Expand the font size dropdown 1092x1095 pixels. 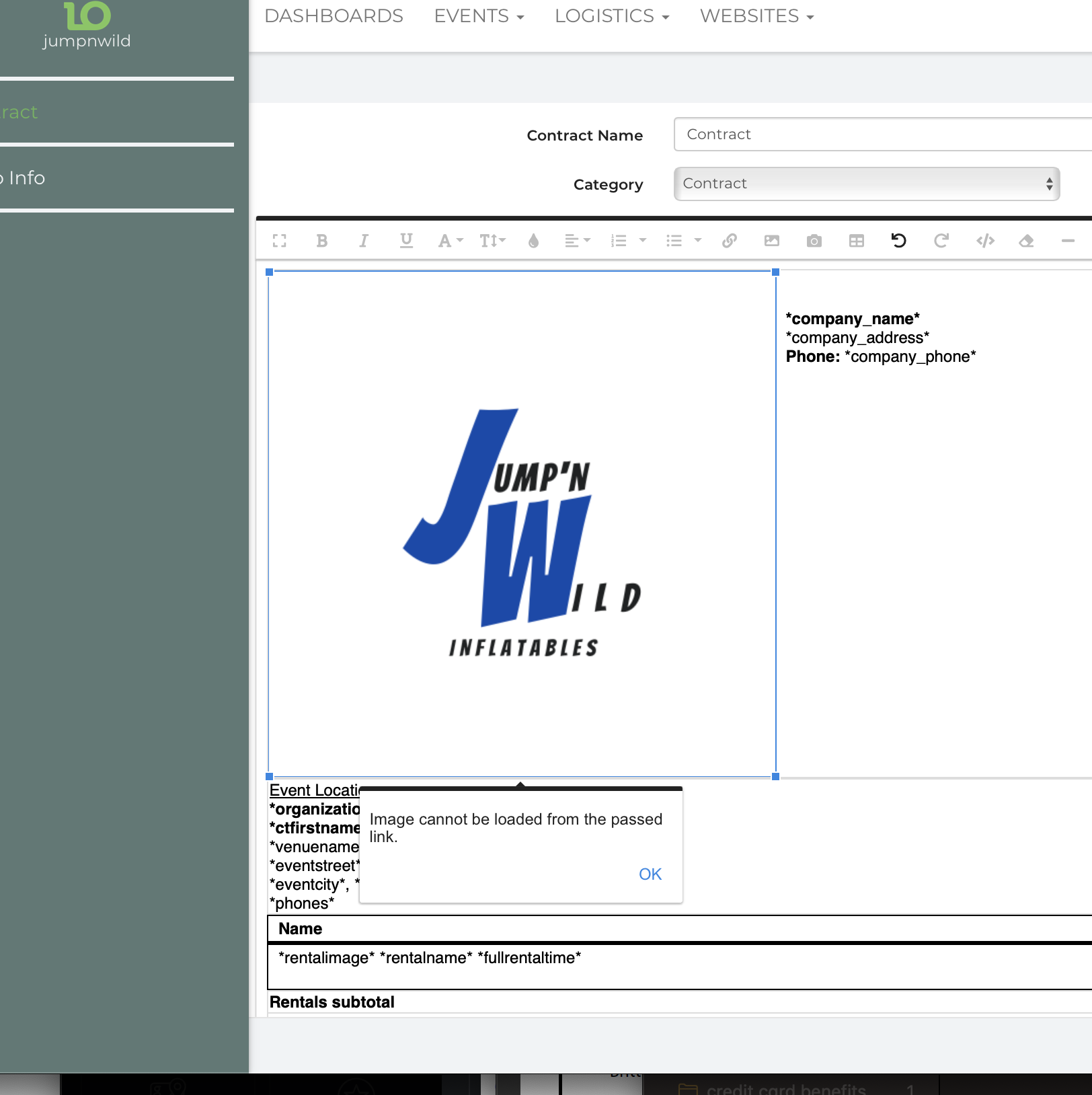pyautogui.click(x=492, y=241)
